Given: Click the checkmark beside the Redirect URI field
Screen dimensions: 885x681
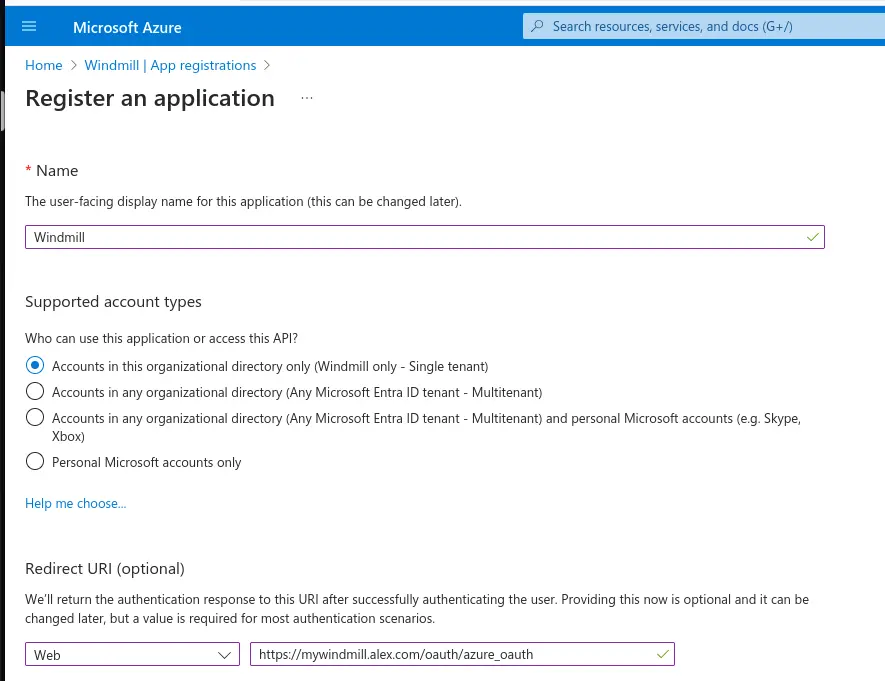Looking at the screenshot, I should click(662, 654).
